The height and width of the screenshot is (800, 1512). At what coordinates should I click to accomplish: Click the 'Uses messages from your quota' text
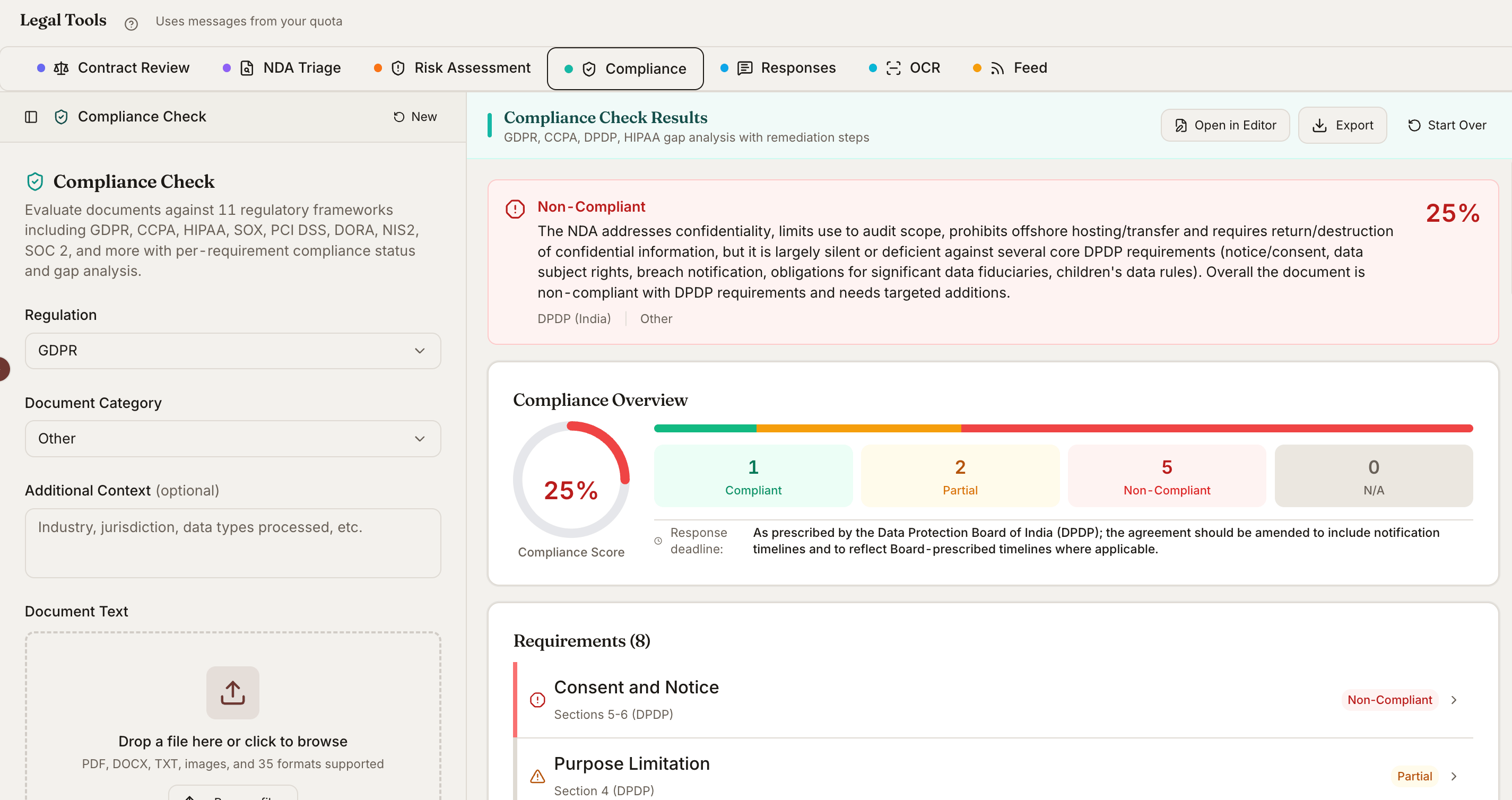coord(248,21)
